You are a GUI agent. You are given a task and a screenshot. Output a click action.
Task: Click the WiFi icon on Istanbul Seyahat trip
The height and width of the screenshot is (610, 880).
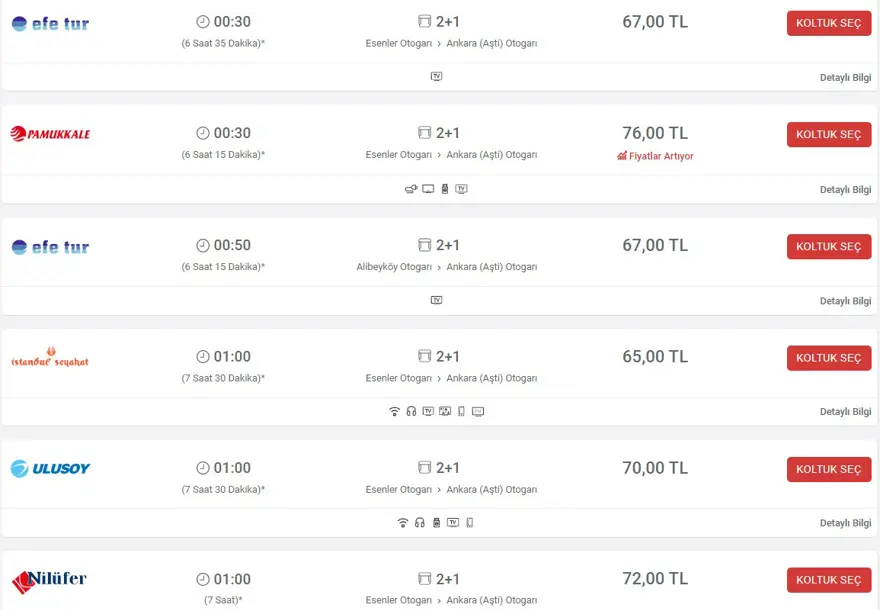[394, 411]
